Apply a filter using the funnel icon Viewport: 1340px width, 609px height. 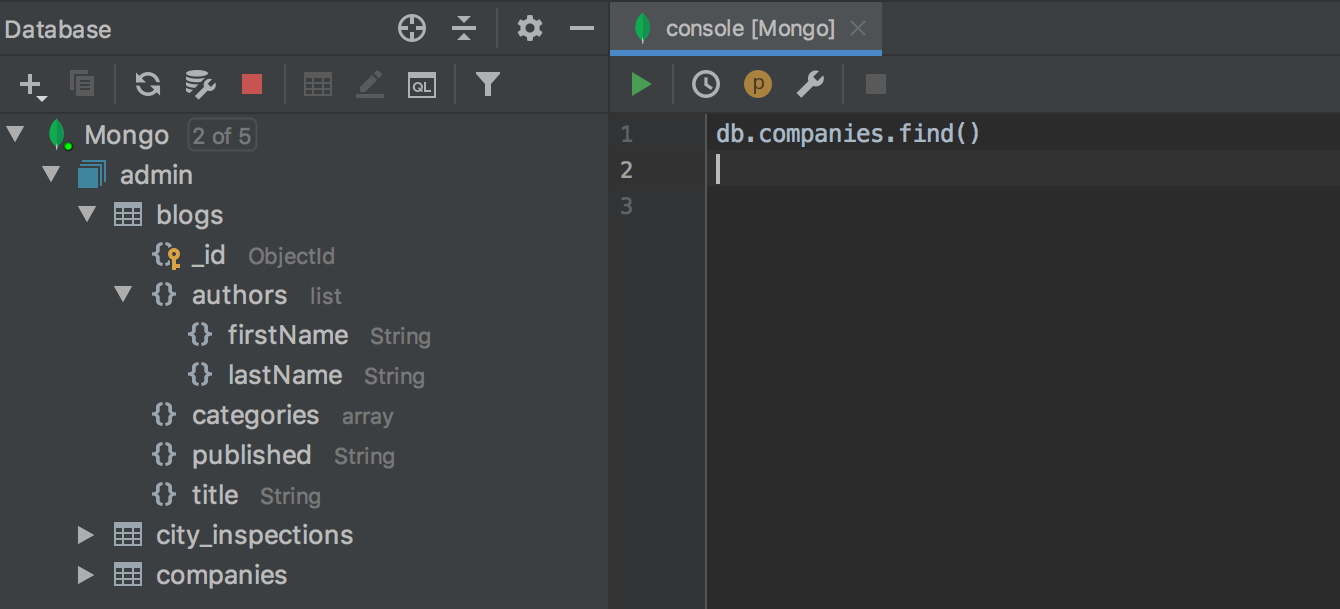point(487,84)
